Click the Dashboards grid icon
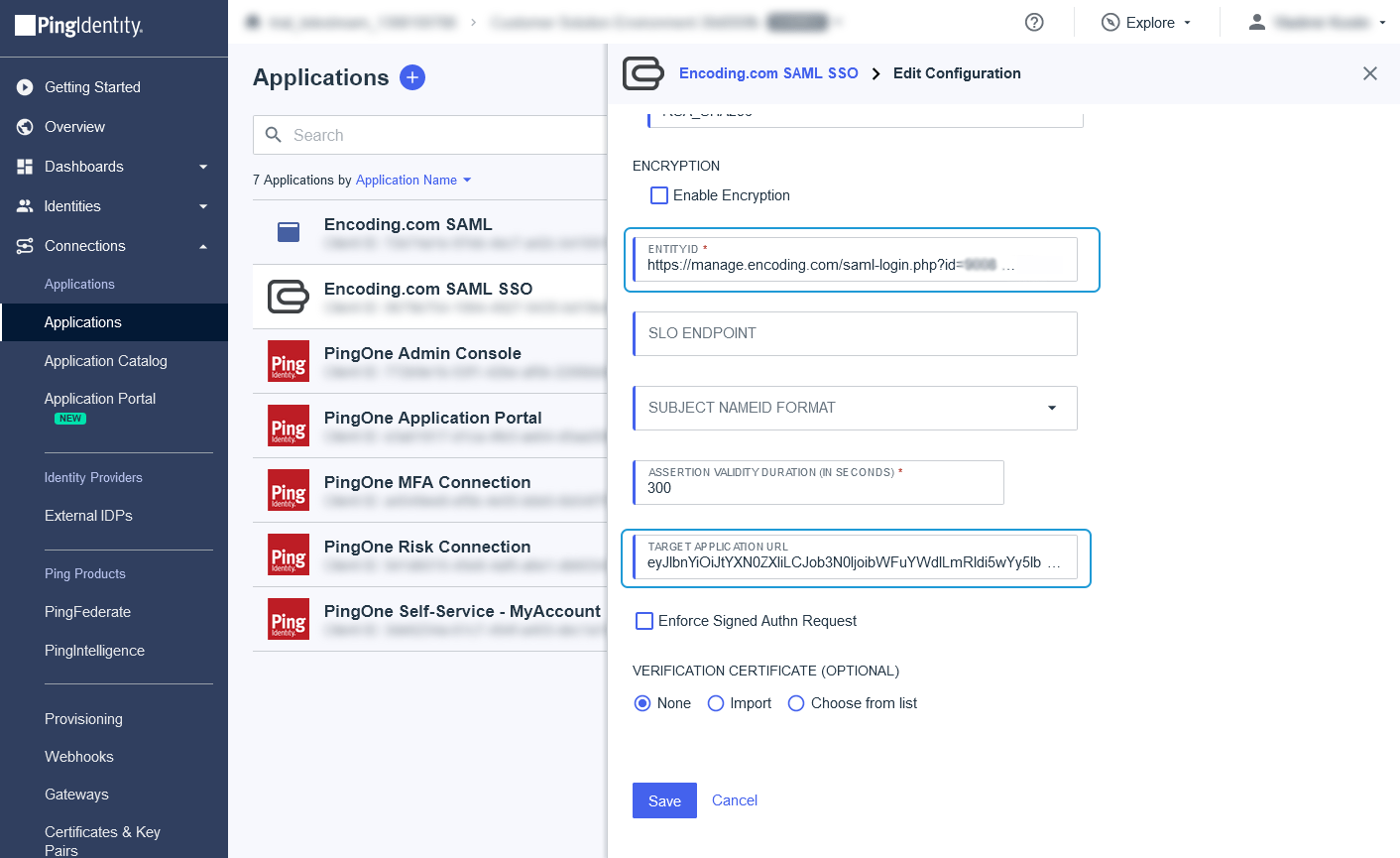This screenshot has width=1400, height=858. (25, 167)
